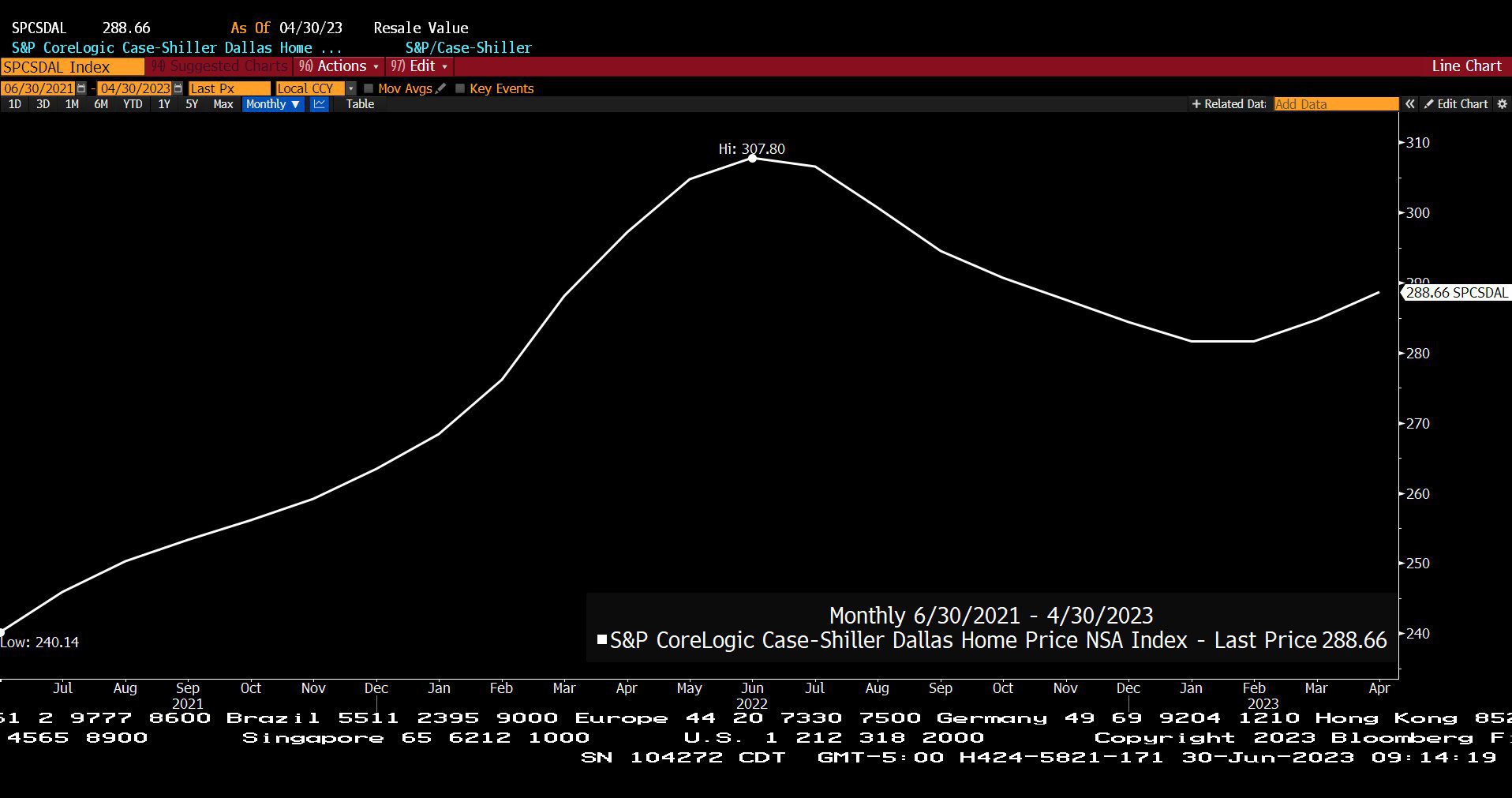1512x798 pixels.
Task: Open the Monthly periodicity dropdown
Action: coord(273,104)
